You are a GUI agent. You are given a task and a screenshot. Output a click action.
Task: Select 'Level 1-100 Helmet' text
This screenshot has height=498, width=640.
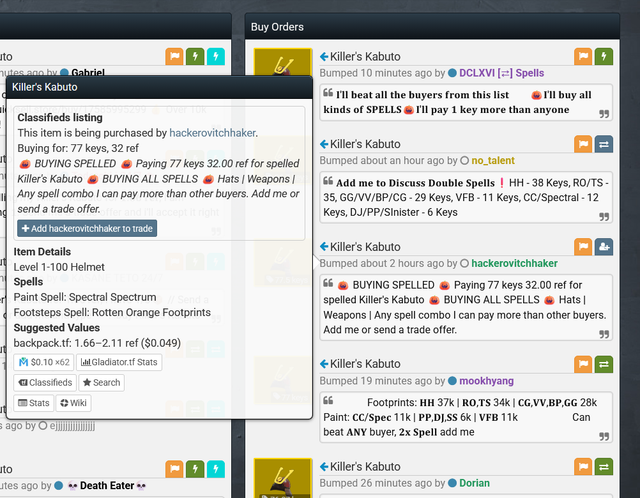(x=59, y=267)
